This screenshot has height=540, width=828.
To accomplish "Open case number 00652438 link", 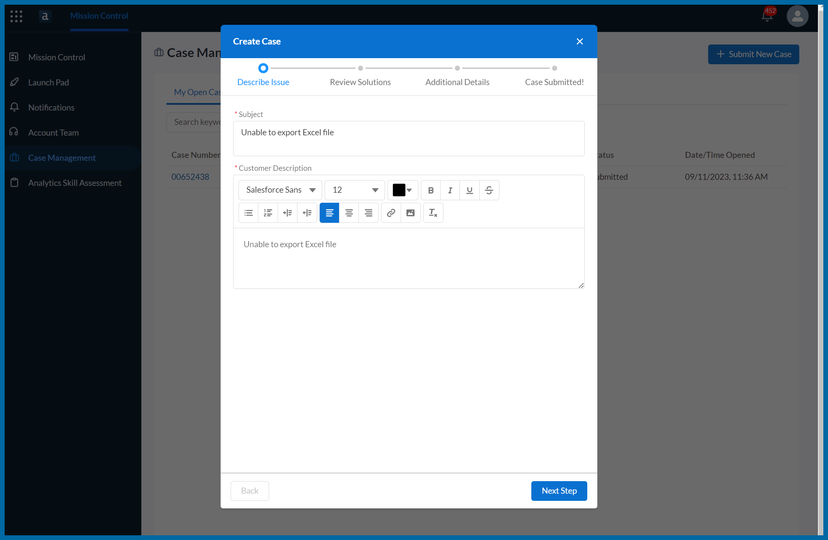I will coord(190,177).
